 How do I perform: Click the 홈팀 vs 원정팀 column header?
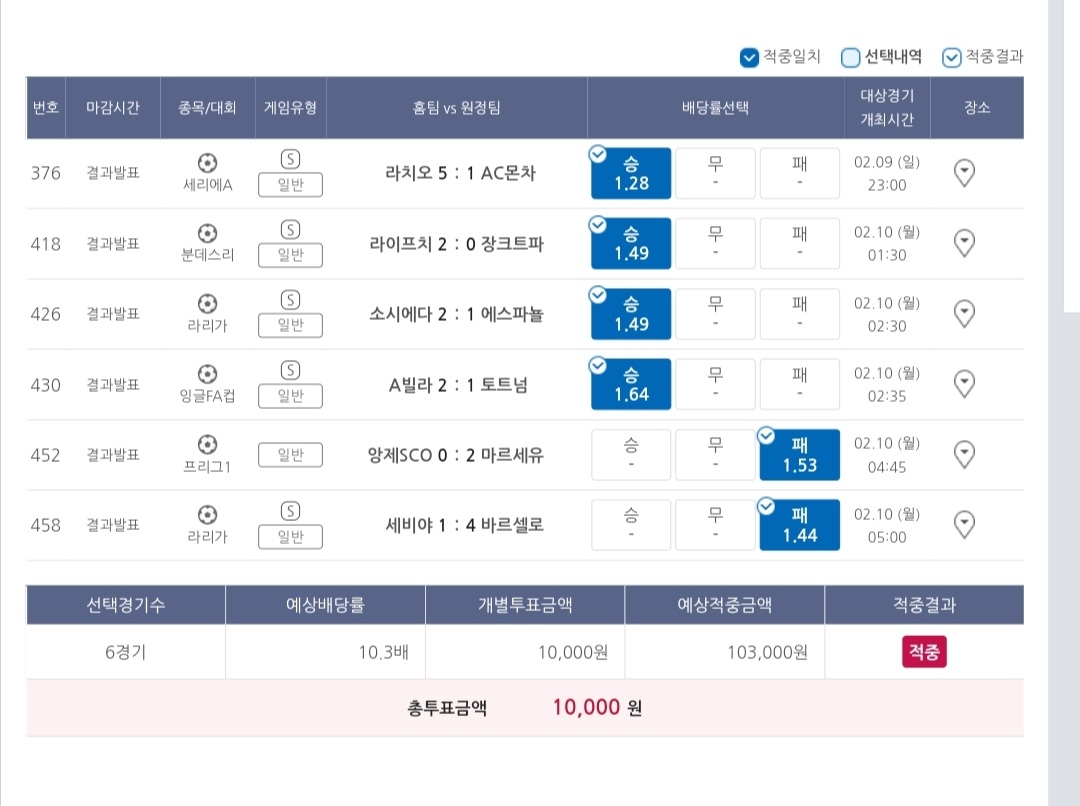click(x=457, y=107)
